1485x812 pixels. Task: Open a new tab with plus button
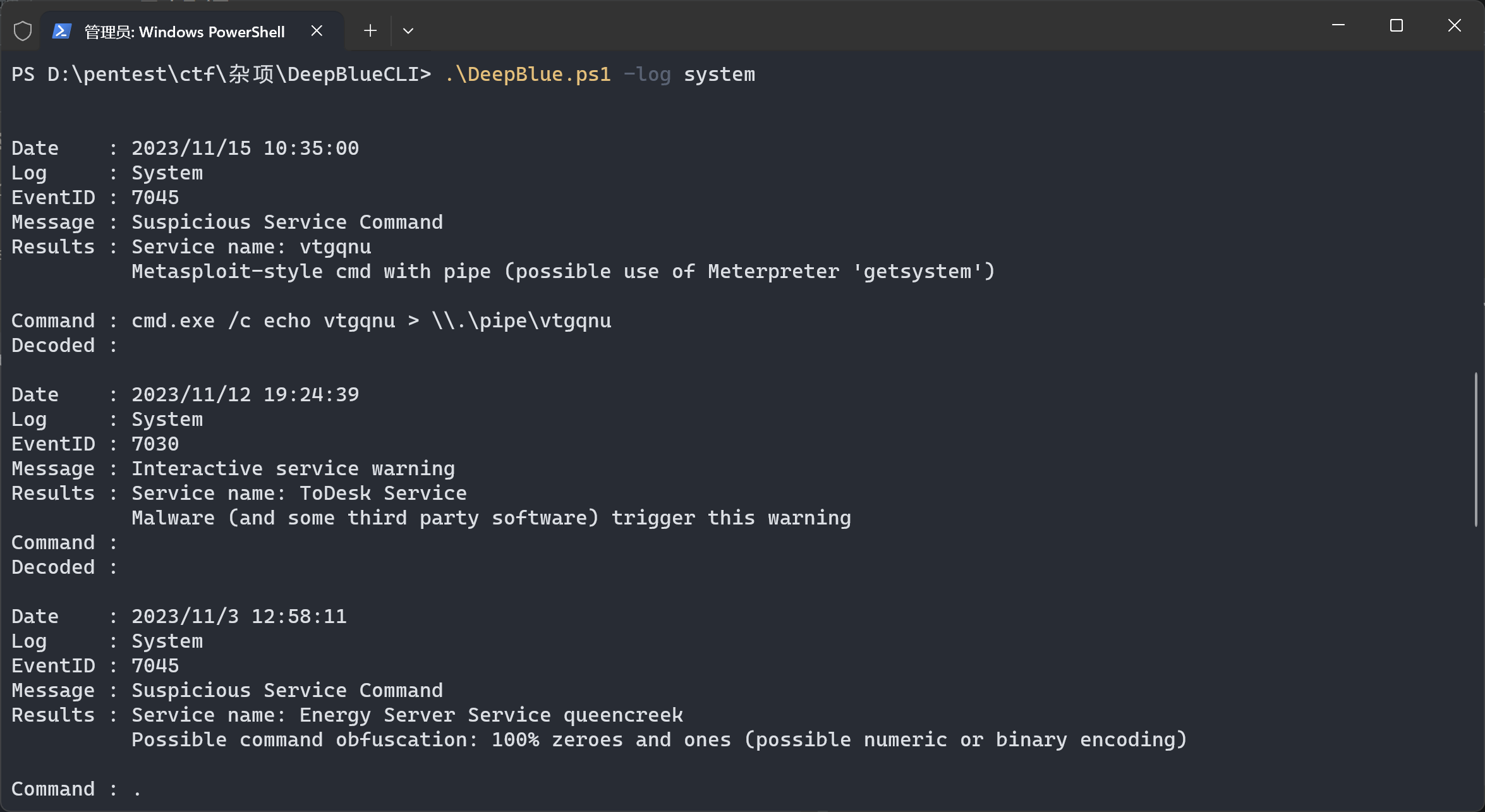(x=370, y=31)
